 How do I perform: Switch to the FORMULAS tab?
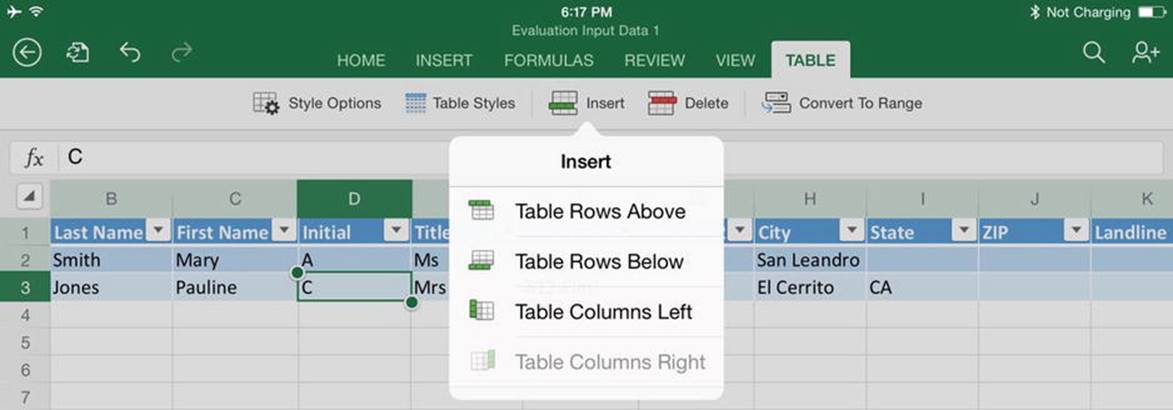[549, 61]
